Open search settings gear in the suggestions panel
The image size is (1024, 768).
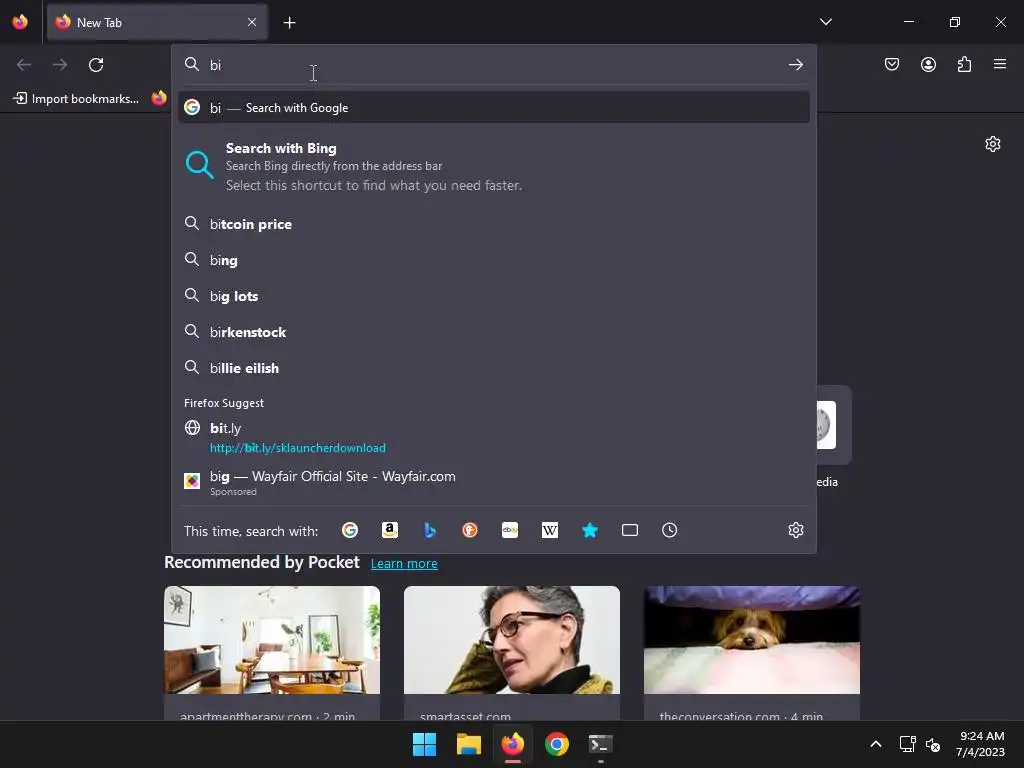coord(795,530)
